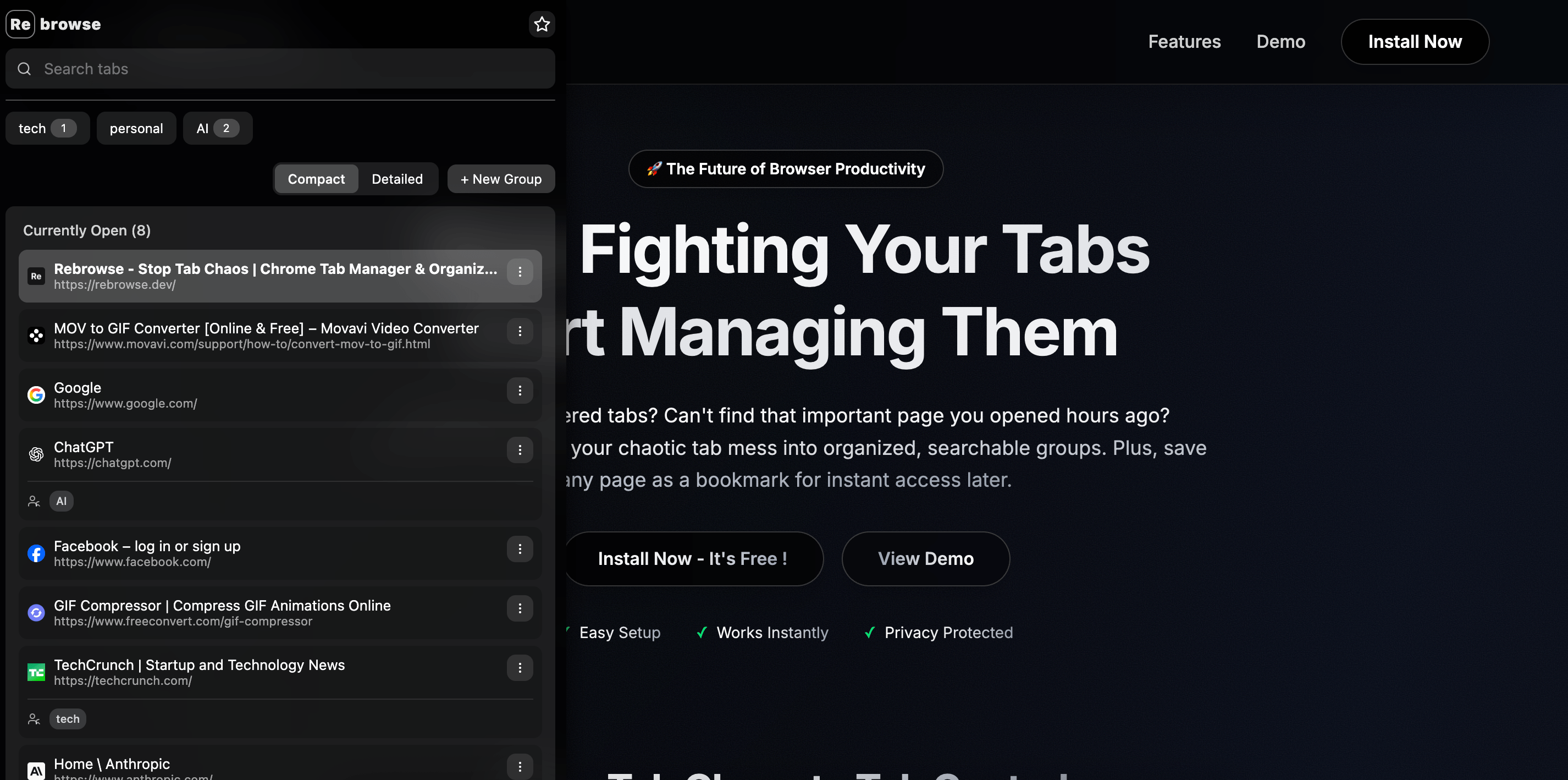This screenshot has width=1568, height=780.
Task: Switch to Compact view
Action: pos(316,179)
